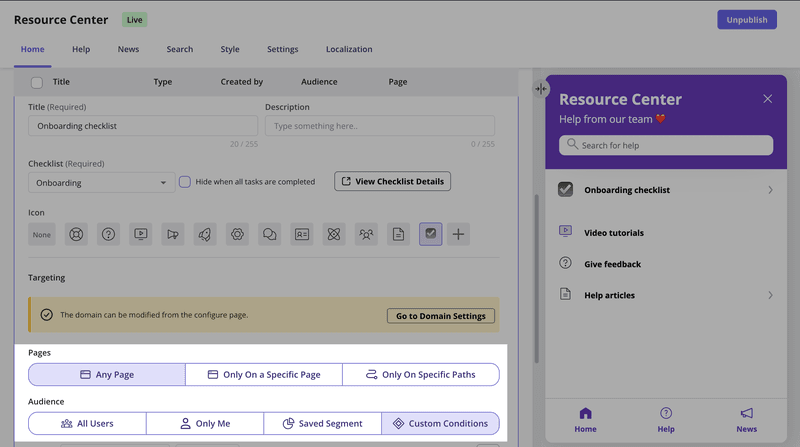Choose the contact card icon
This screenshot has height=447, width=800.
coord(302,234)
